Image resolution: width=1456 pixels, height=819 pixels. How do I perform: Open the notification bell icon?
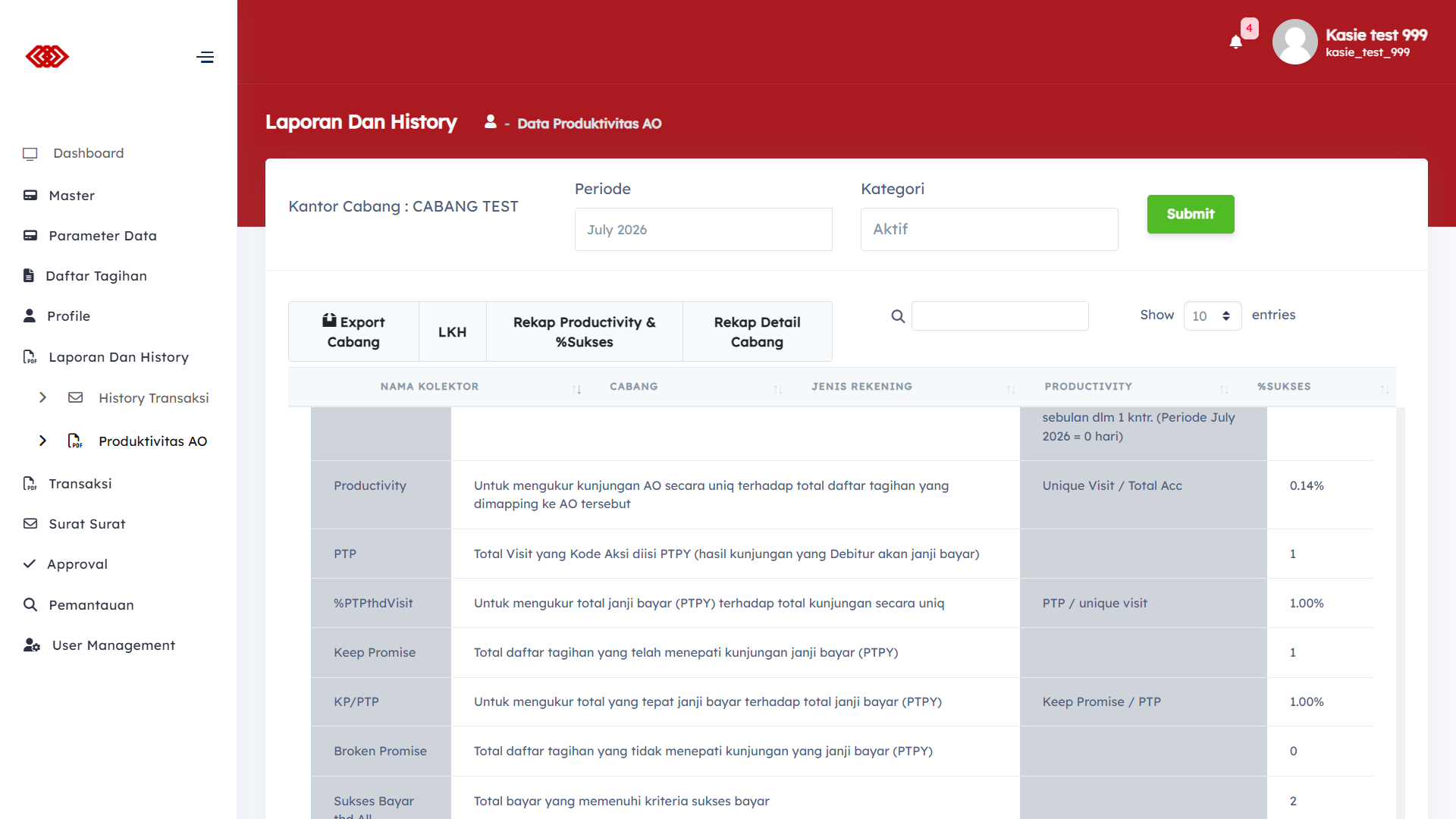(1236, 42)
